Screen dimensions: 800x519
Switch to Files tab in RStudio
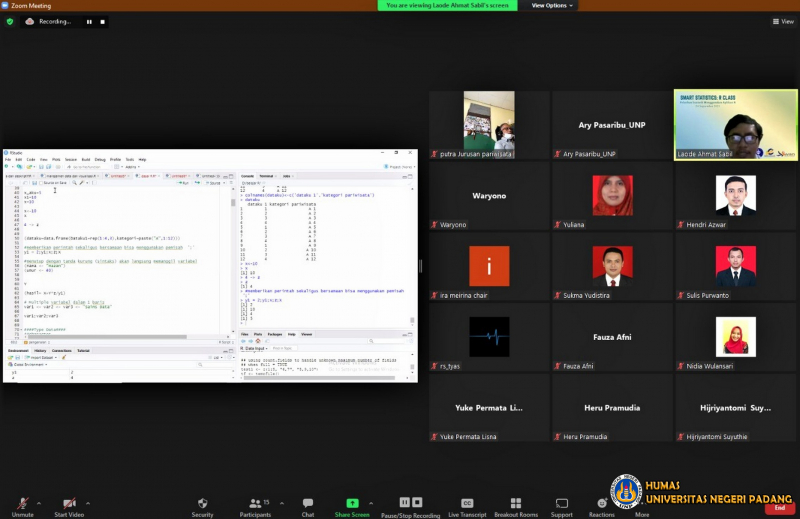[x=245, y=334]
